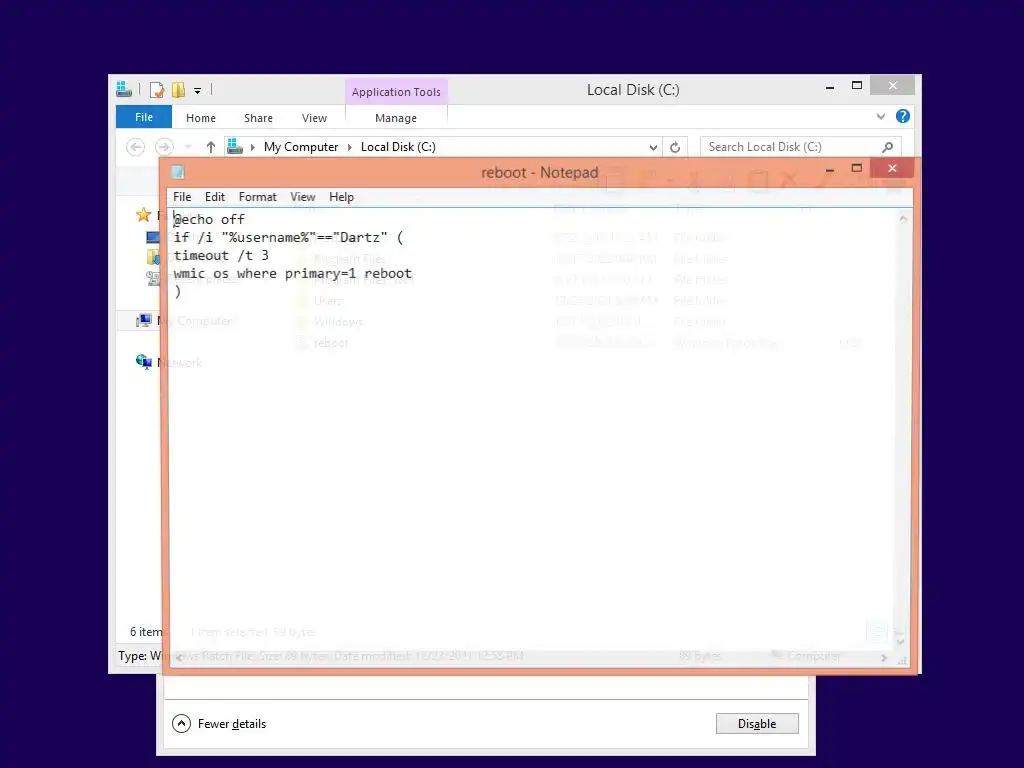Click the 'timeout /t 3' line

[x=221, y=255]
